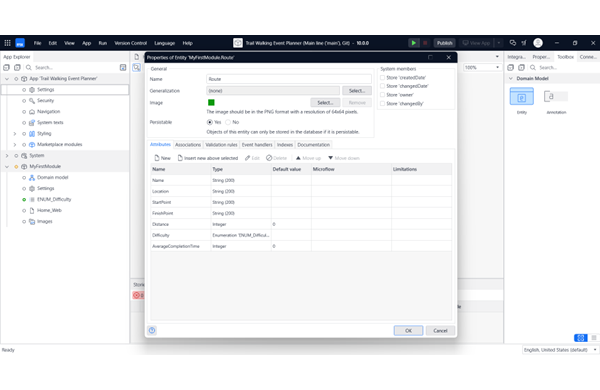Click the View App button
The height and width of the screenshot is (390, 600).
coord(476,43)
